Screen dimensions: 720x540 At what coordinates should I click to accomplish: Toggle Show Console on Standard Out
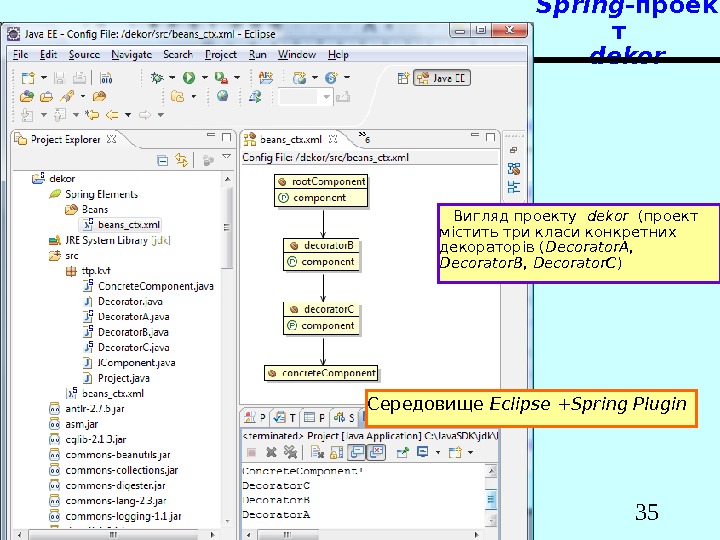pyautogui.click(x=357, y=452)
